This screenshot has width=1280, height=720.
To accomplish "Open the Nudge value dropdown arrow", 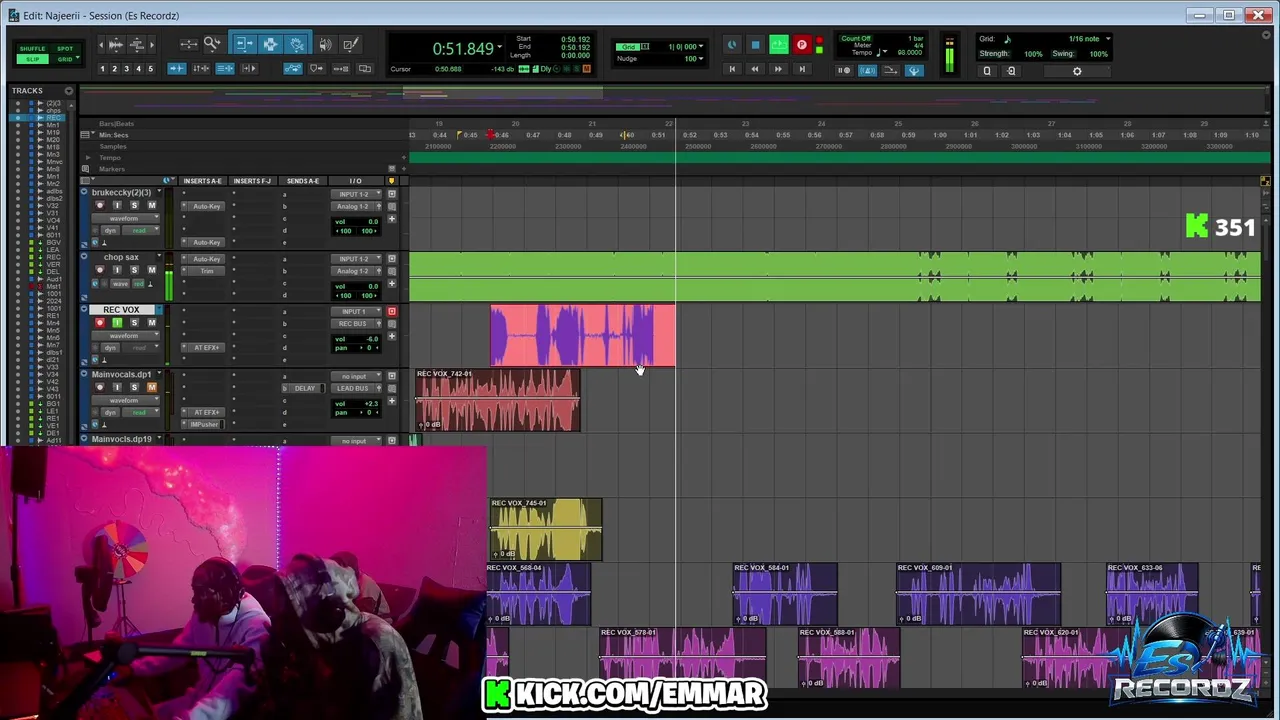I will click(701, 58).
